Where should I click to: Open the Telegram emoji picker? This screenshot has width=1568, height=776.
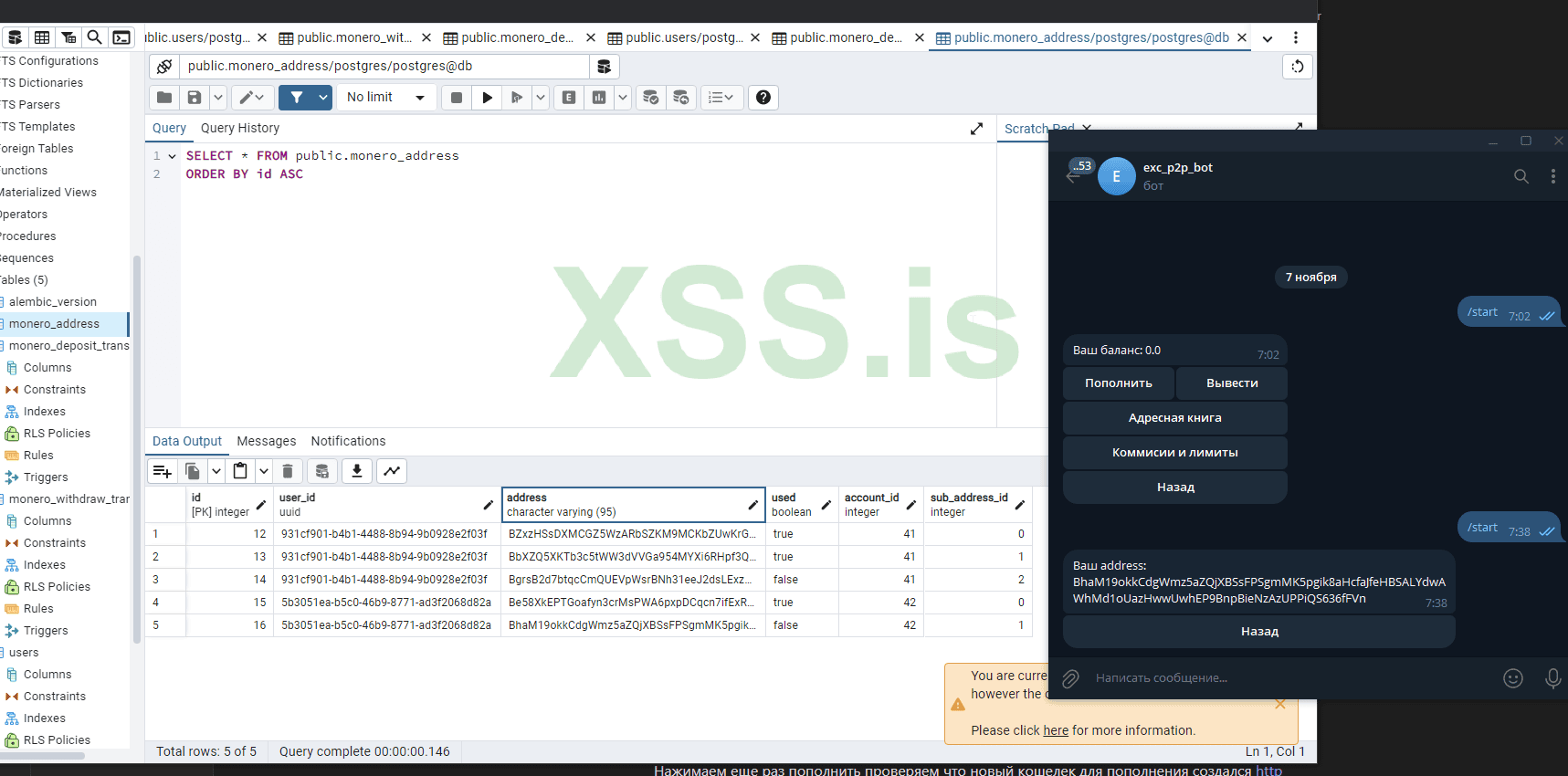click(1513, 678)
